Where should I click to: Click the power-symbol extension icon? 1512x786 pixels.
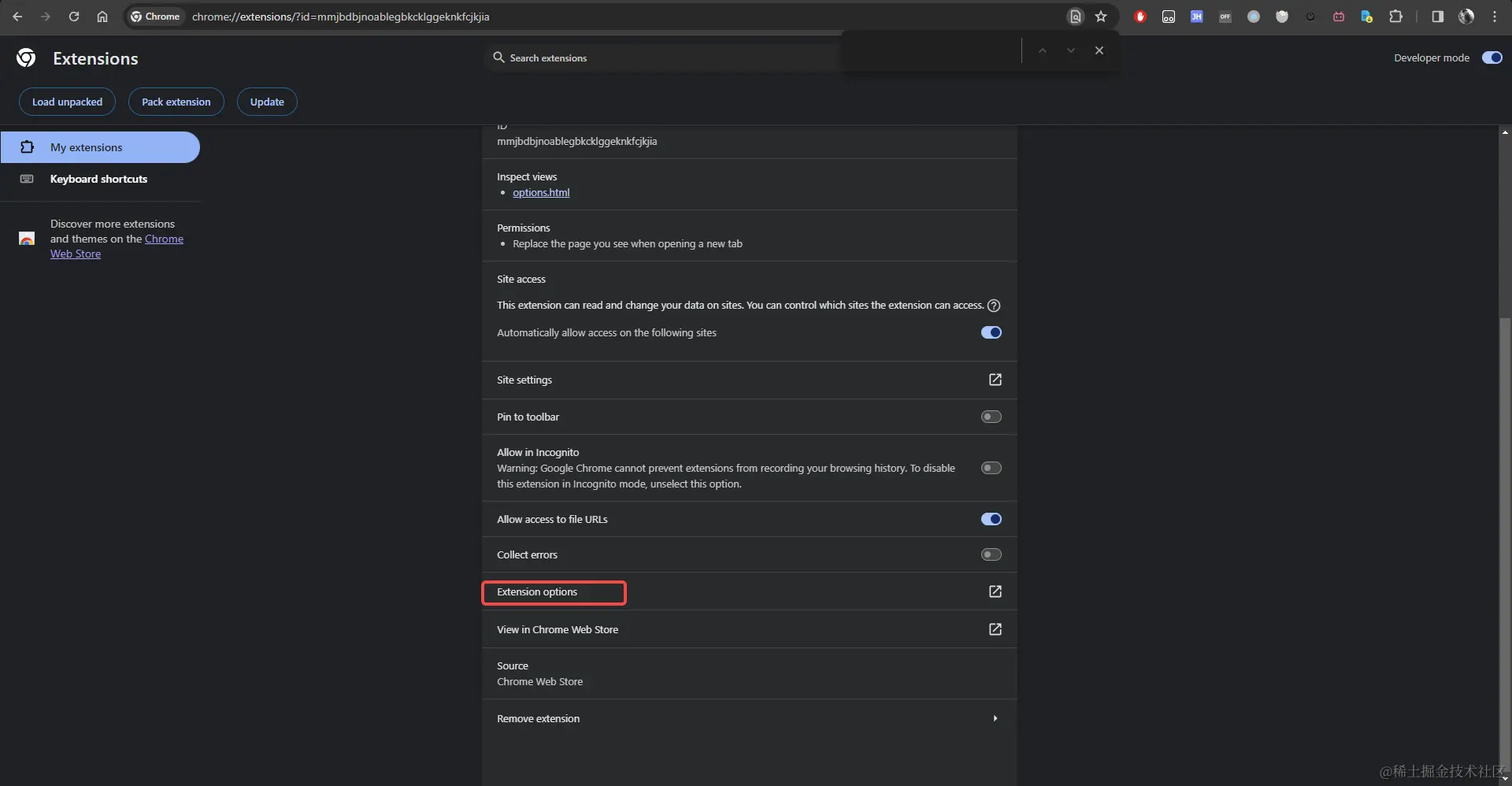[x=1310, y=17]
